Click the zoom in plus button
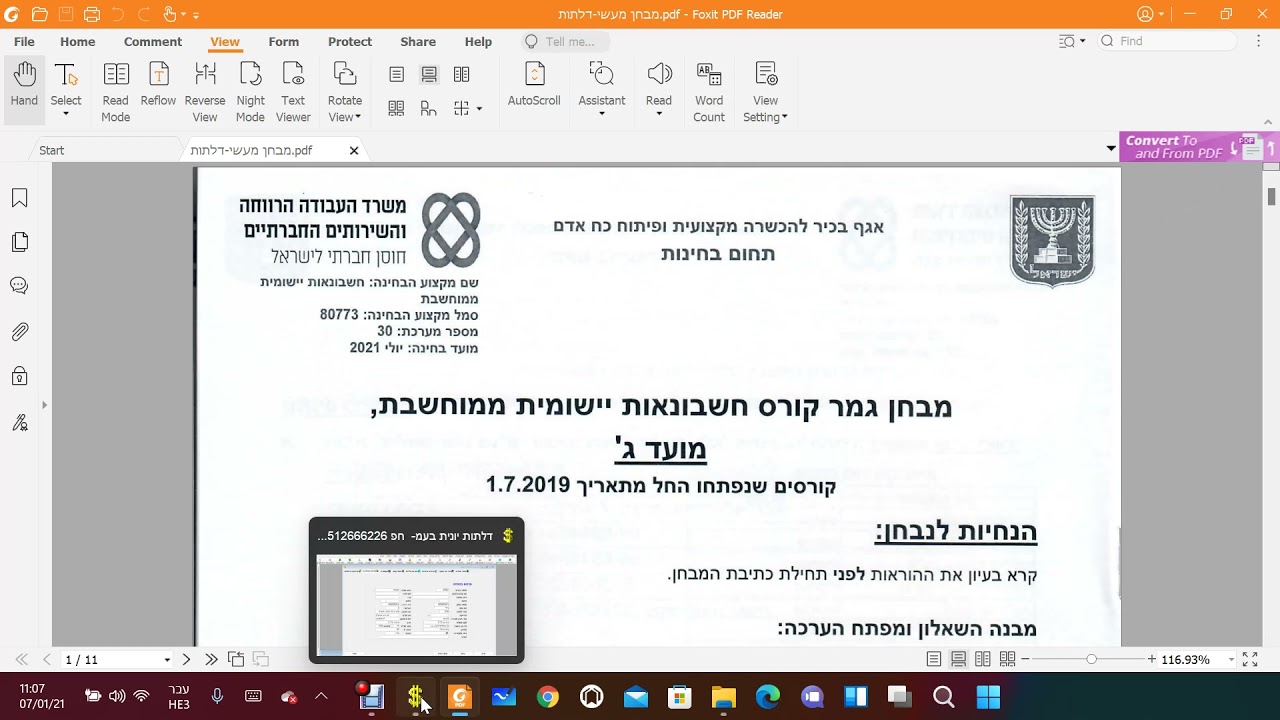Image resolution: width=1280 pixels, height=720 pixels. coord(1152,659)
